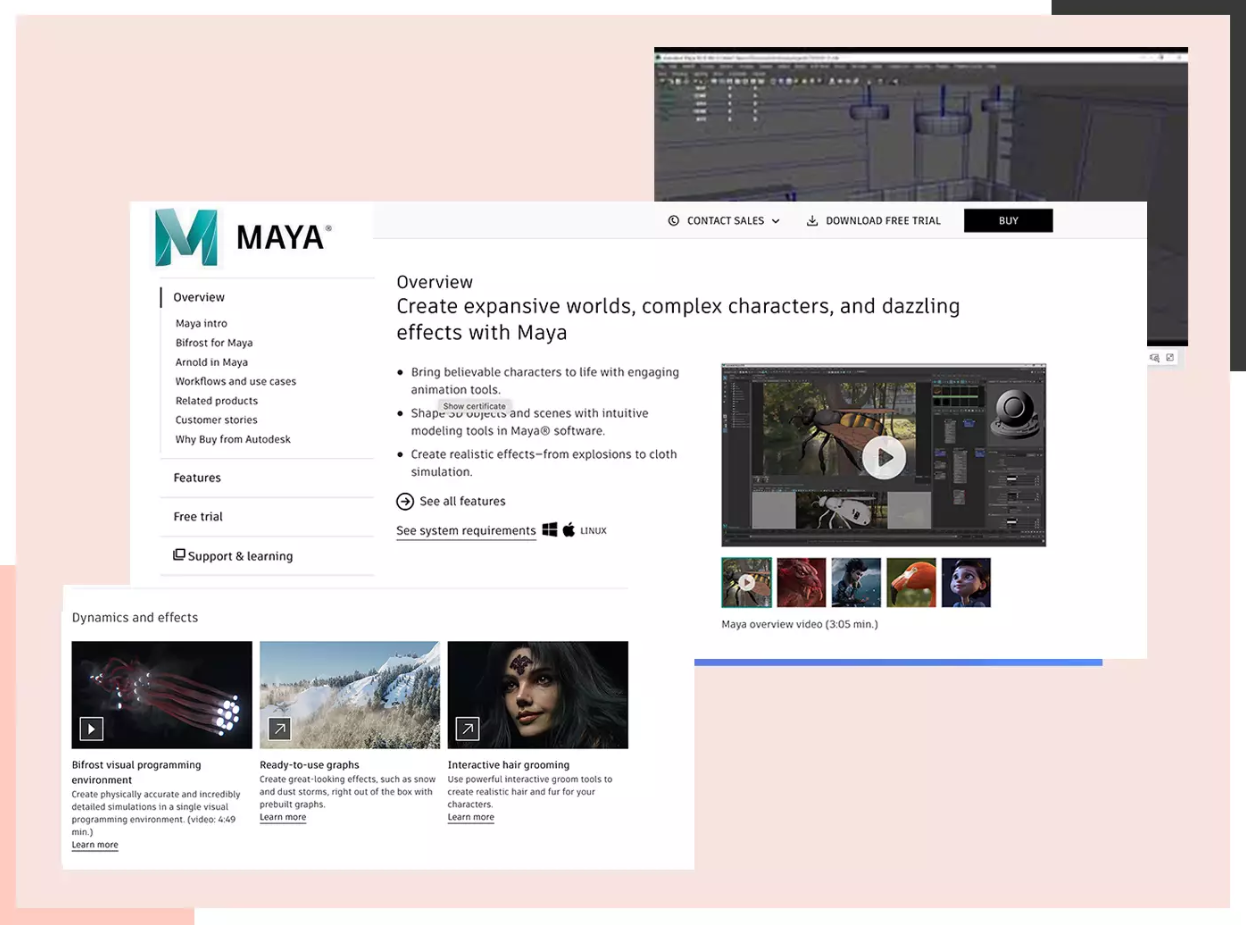Image resolution: width=1246 pixels, height=925 pixels.
Task: Expand the Free trial sidebar section
Action: (x=198, y=517)
